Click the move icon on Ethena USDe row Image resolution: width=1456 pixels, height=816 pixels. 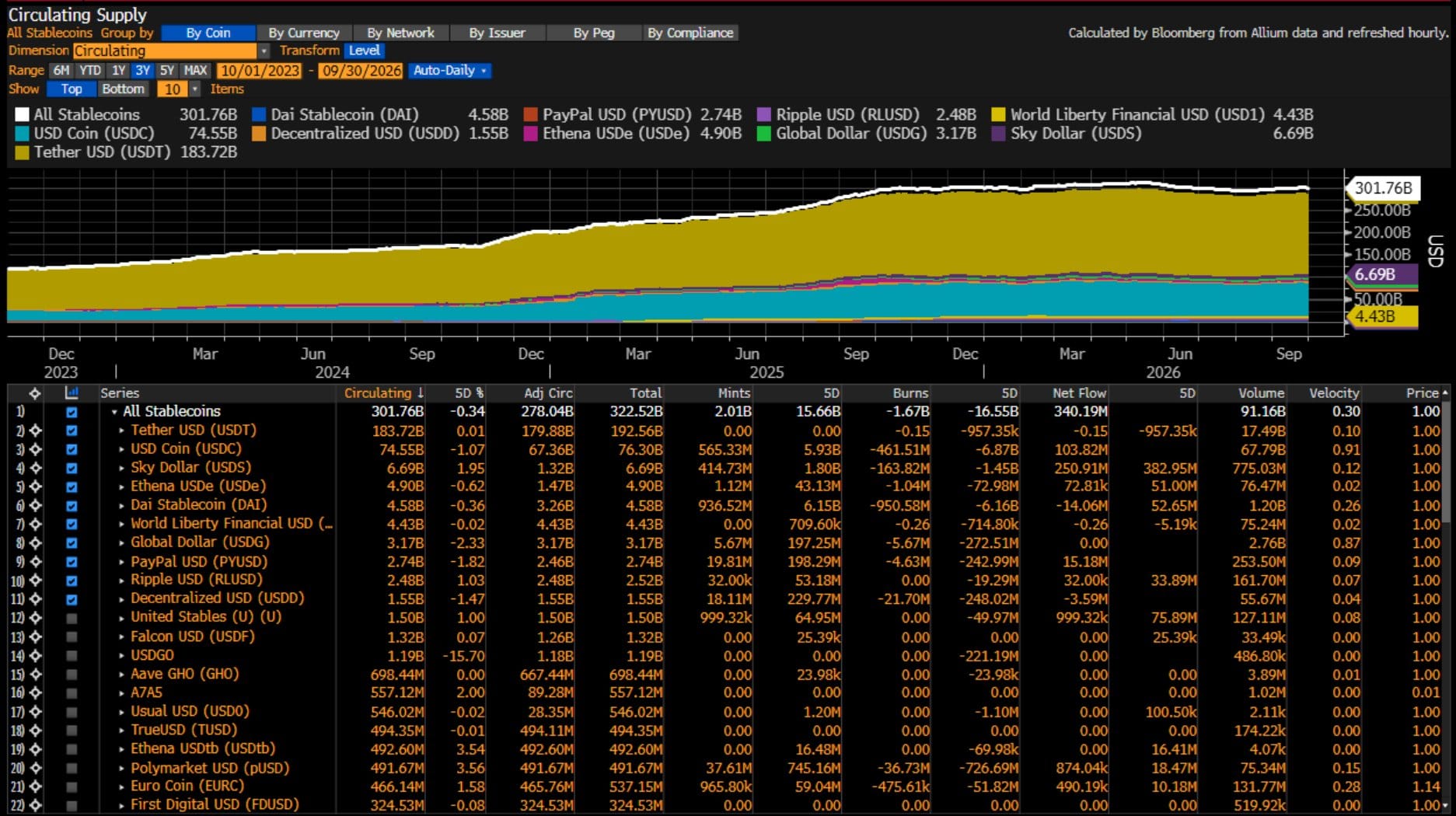[36, 486]
